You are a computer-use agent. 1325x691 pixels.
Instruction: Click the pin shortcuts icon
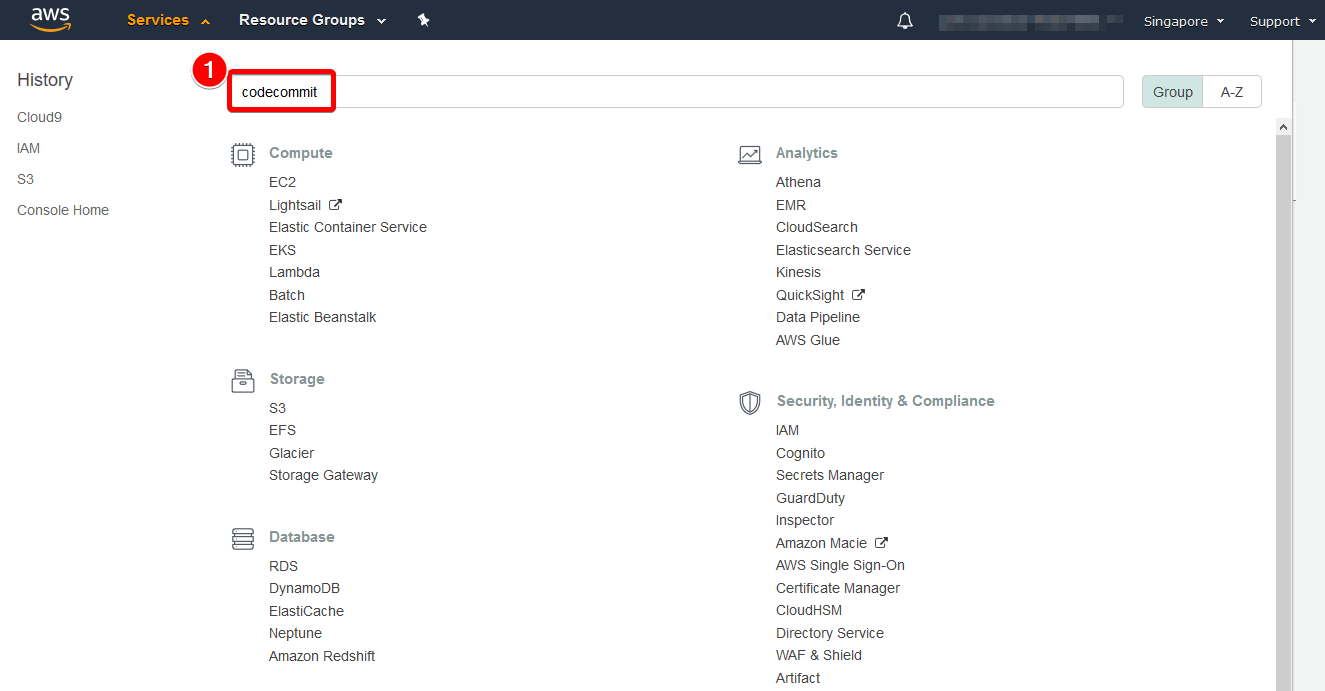point(423,20)
